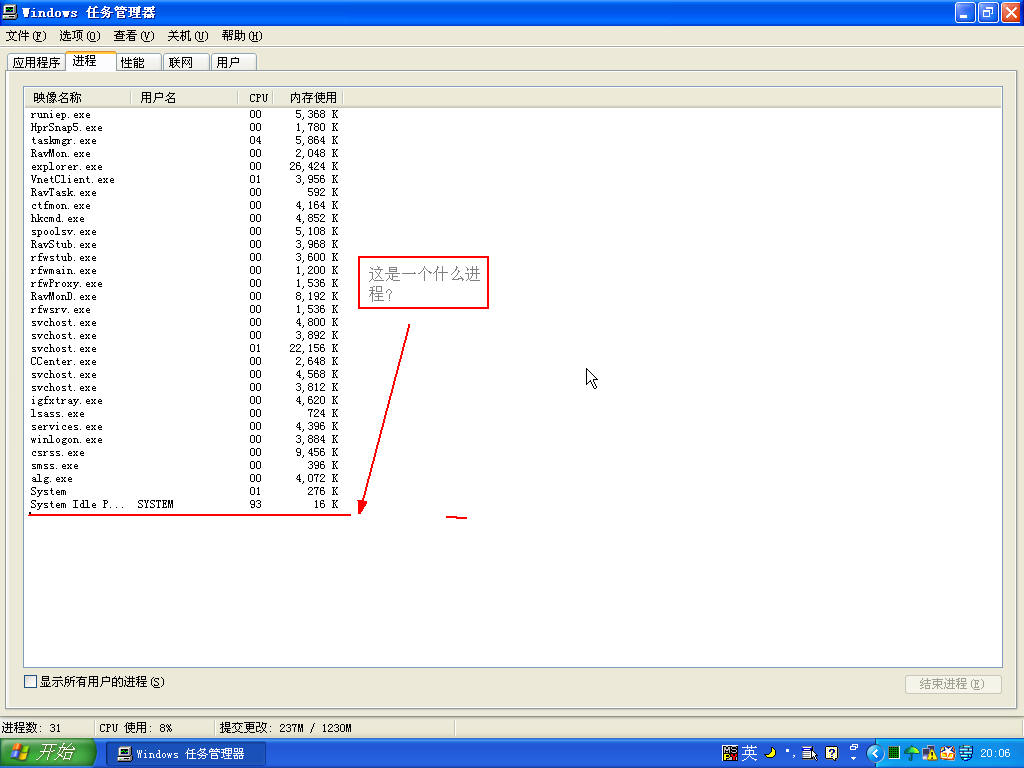Click the language bar restore icon

click(854, 747)
